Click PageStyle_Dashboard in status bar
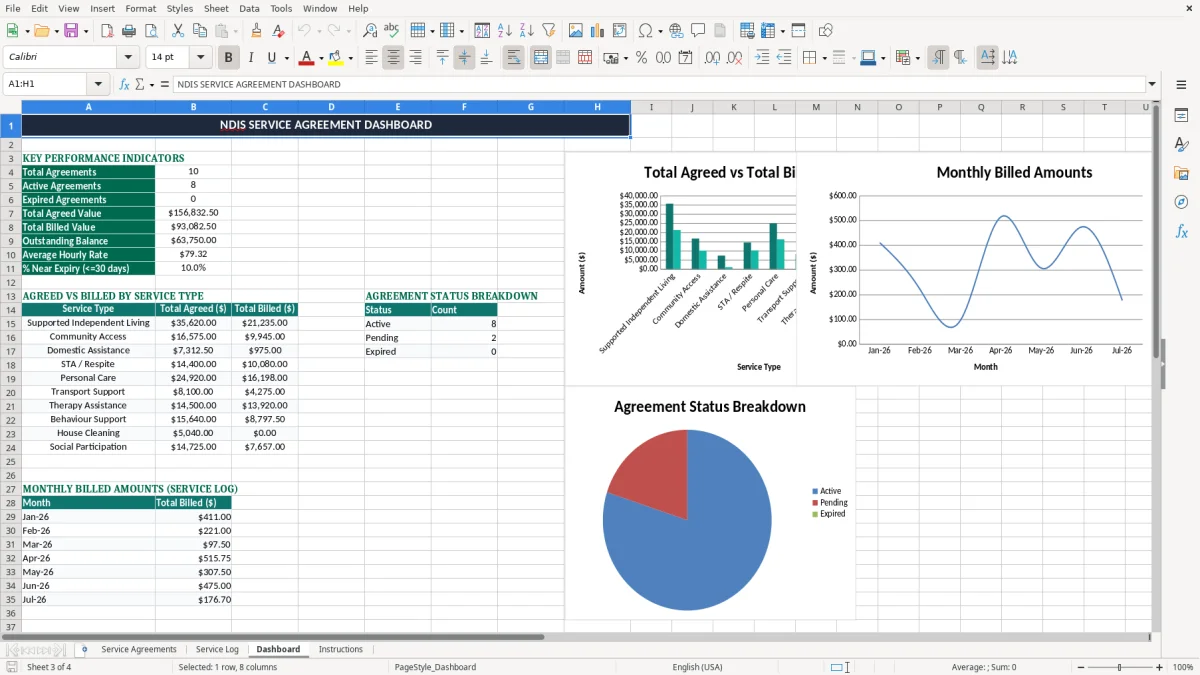The image size is (1200, 675). click(x=435, y=667)
